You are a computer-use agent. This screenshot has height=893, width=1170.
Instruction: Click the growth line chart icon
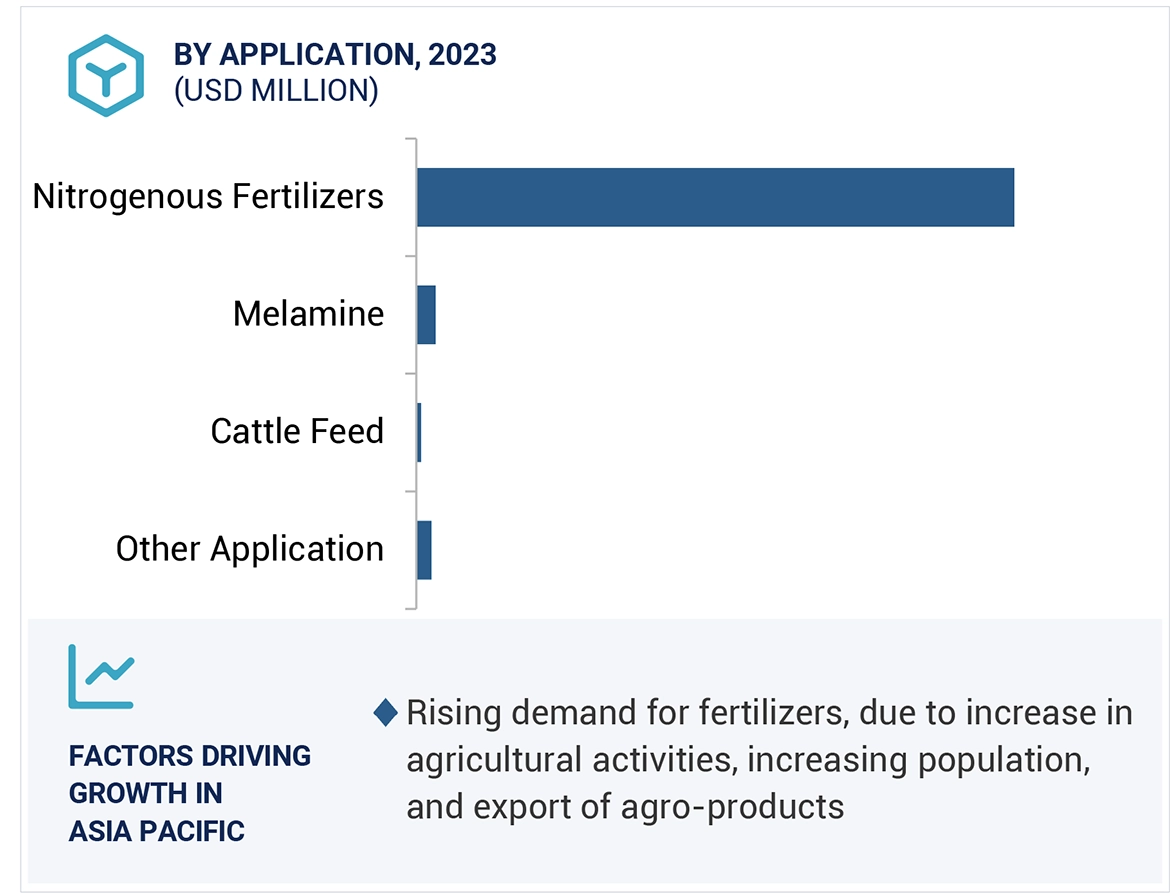101,676
